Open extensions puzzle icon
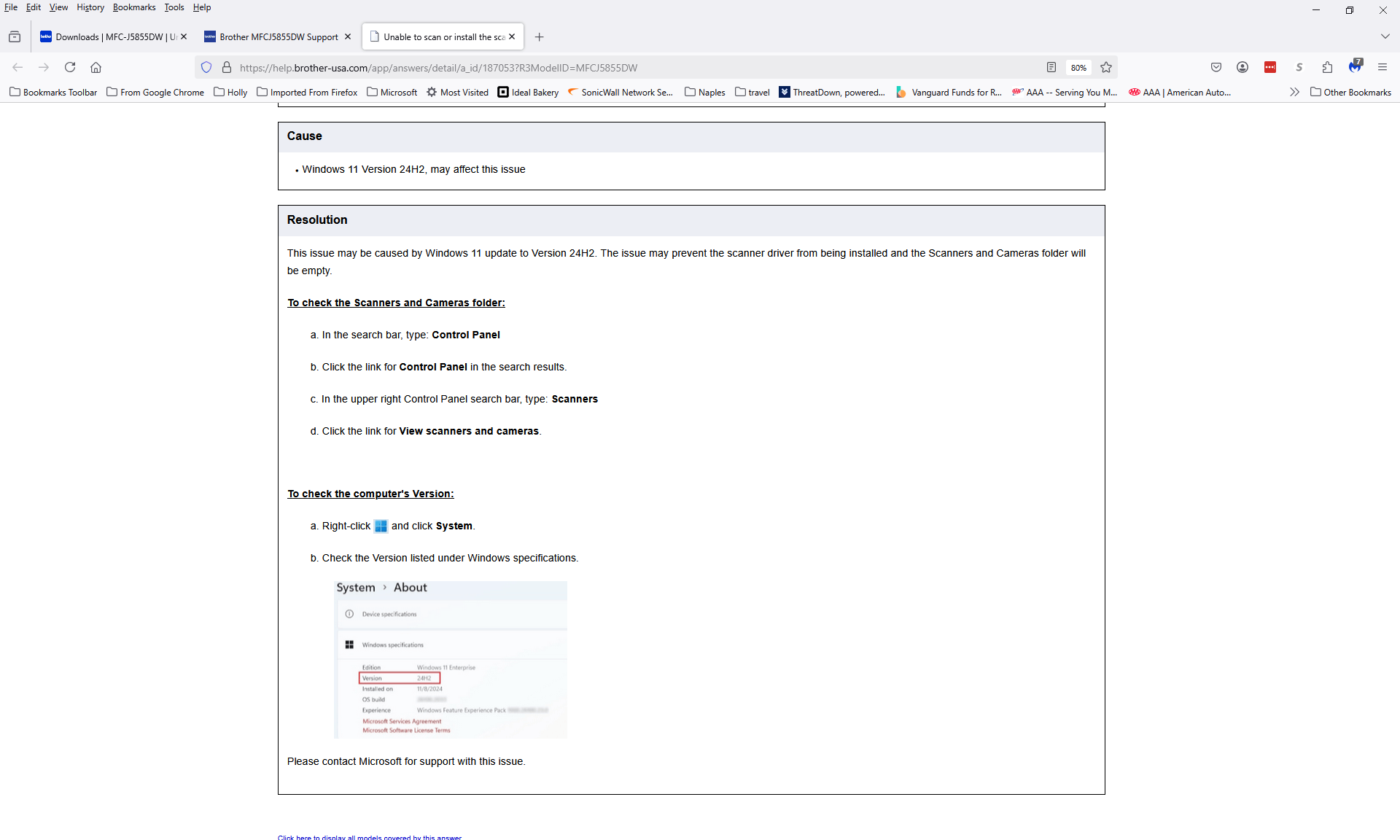Screen dimensions: 1400x840 coord(1327,67)
